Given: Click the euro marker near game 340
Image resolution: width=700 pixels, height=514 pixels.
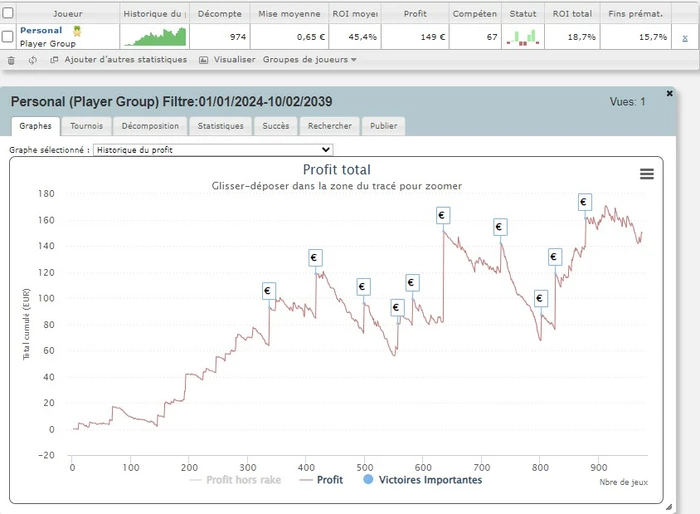Looking at the screenshot, I should click(269, 291).
